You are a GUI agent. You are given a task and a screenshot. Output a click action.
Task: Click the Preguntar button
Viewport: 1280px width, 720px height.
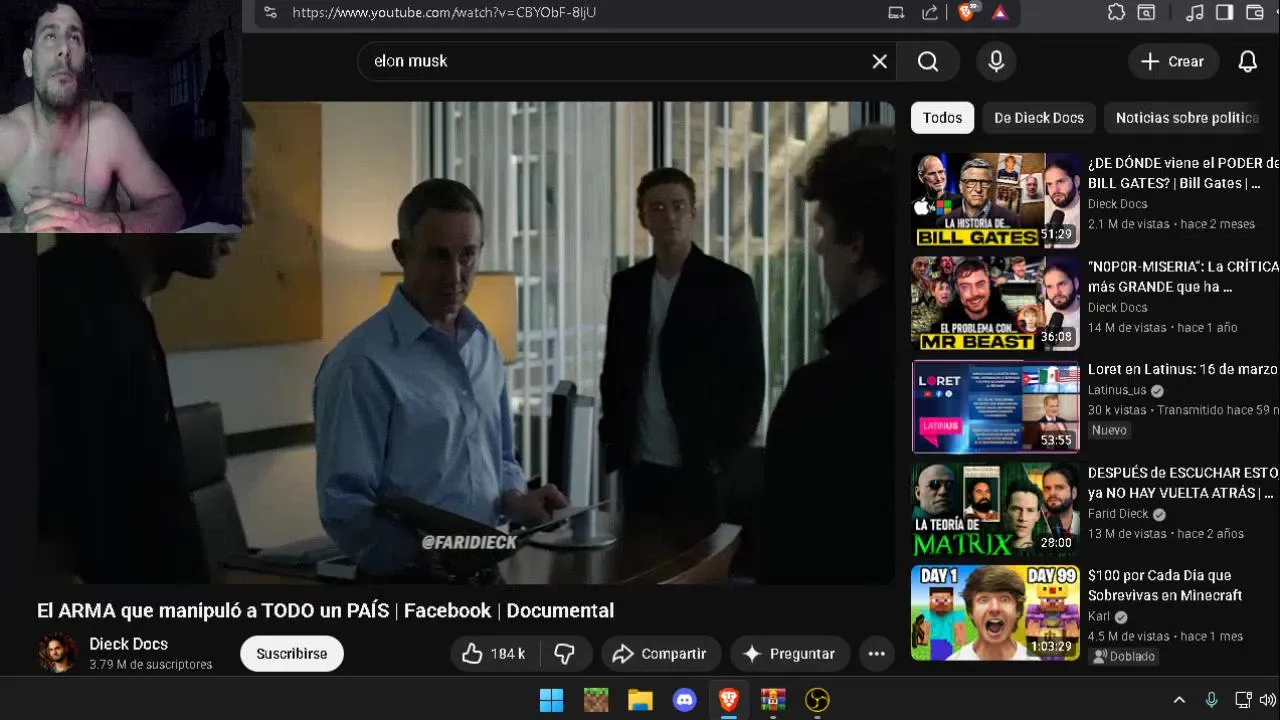789,654
